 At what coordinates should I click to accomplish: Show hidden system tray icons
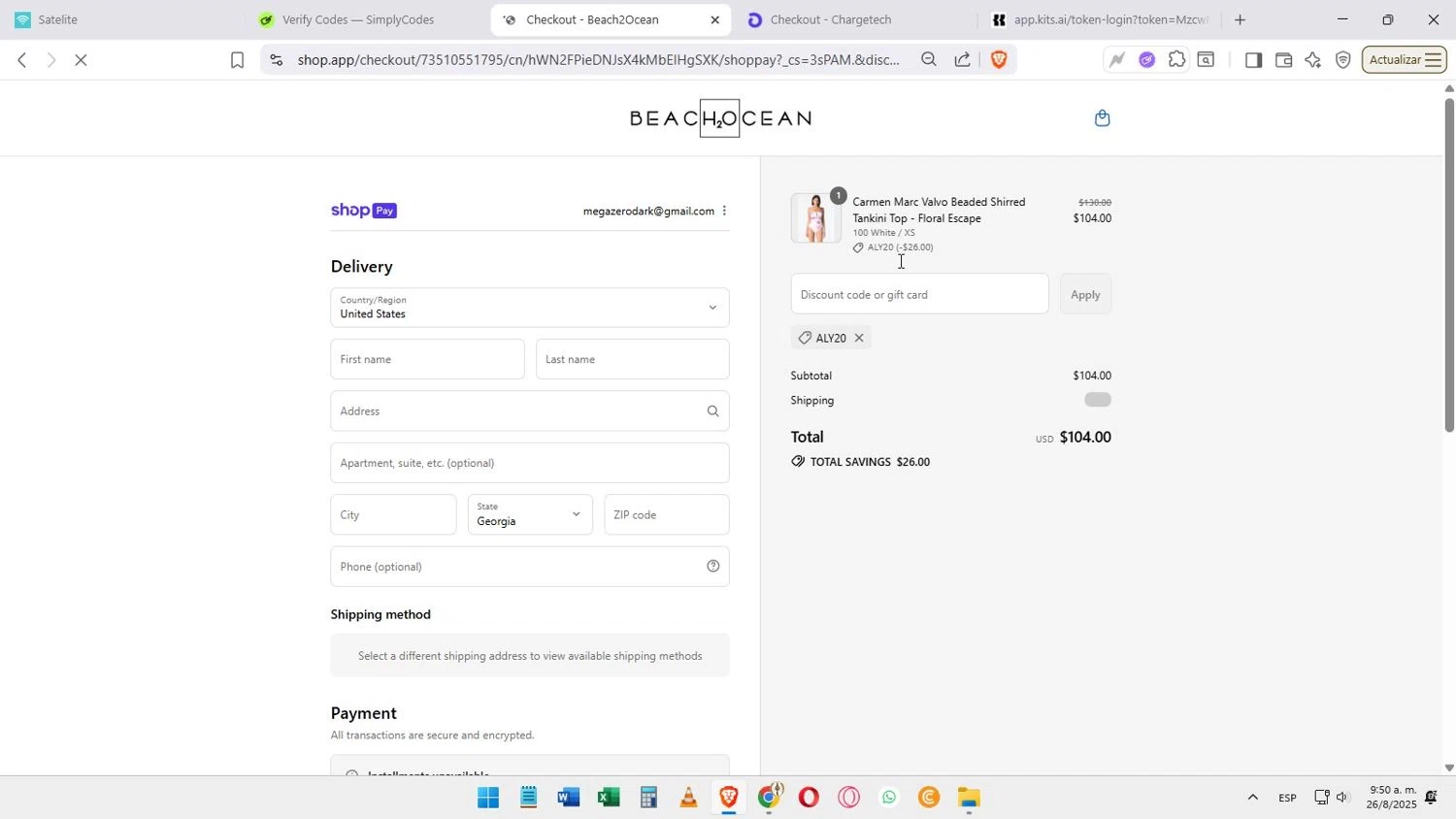1252,798
